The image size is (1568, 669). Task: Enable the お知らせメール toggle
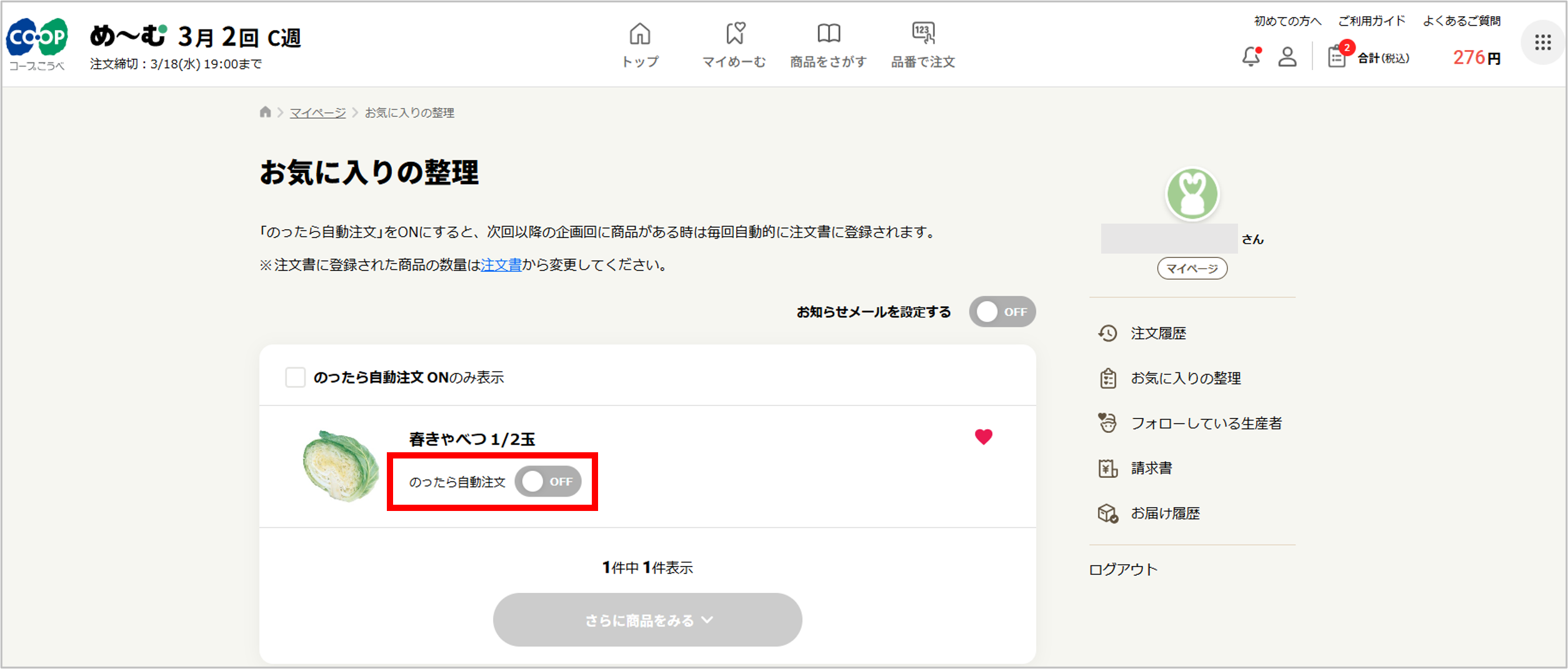point(1002,312)
